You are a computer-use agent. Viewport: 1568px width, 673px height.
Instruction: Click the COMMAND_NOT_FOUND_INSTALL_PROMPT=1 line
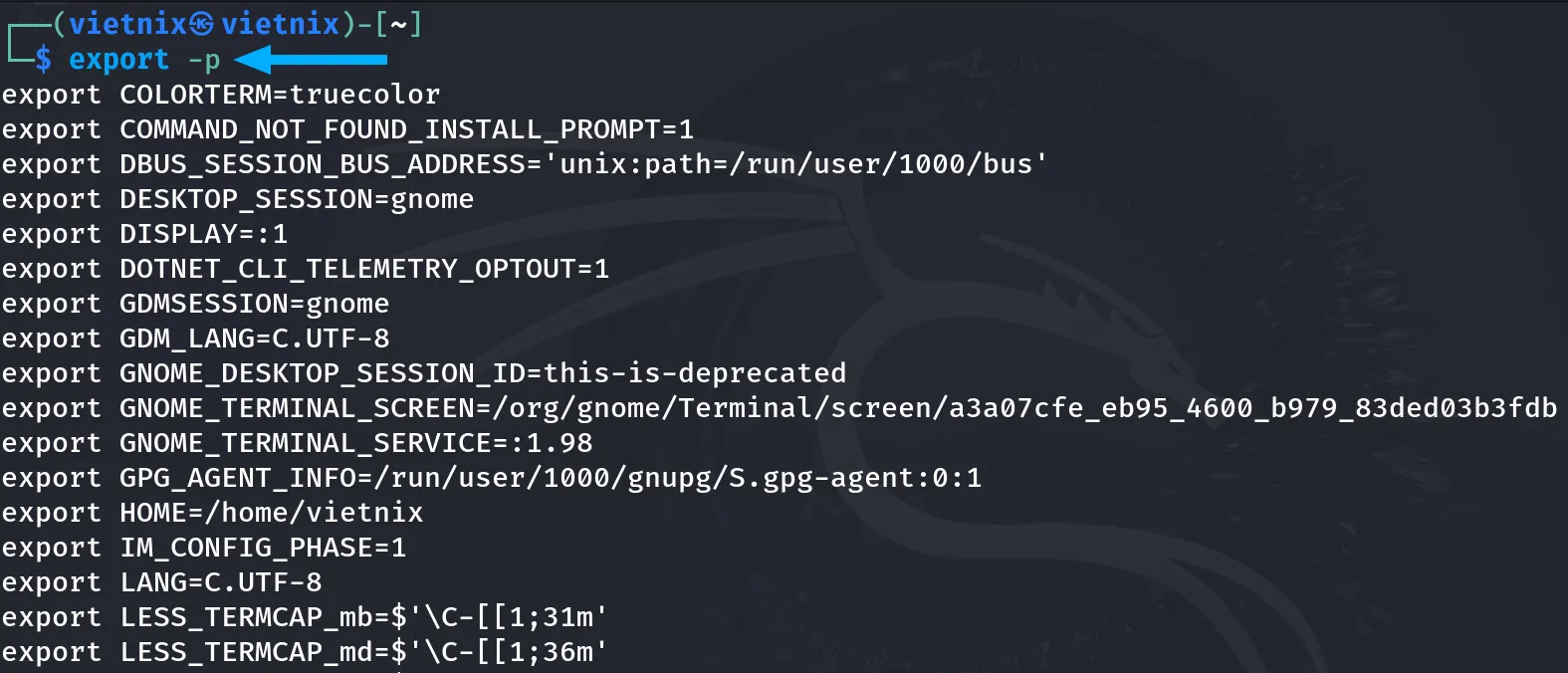point(347,129)
